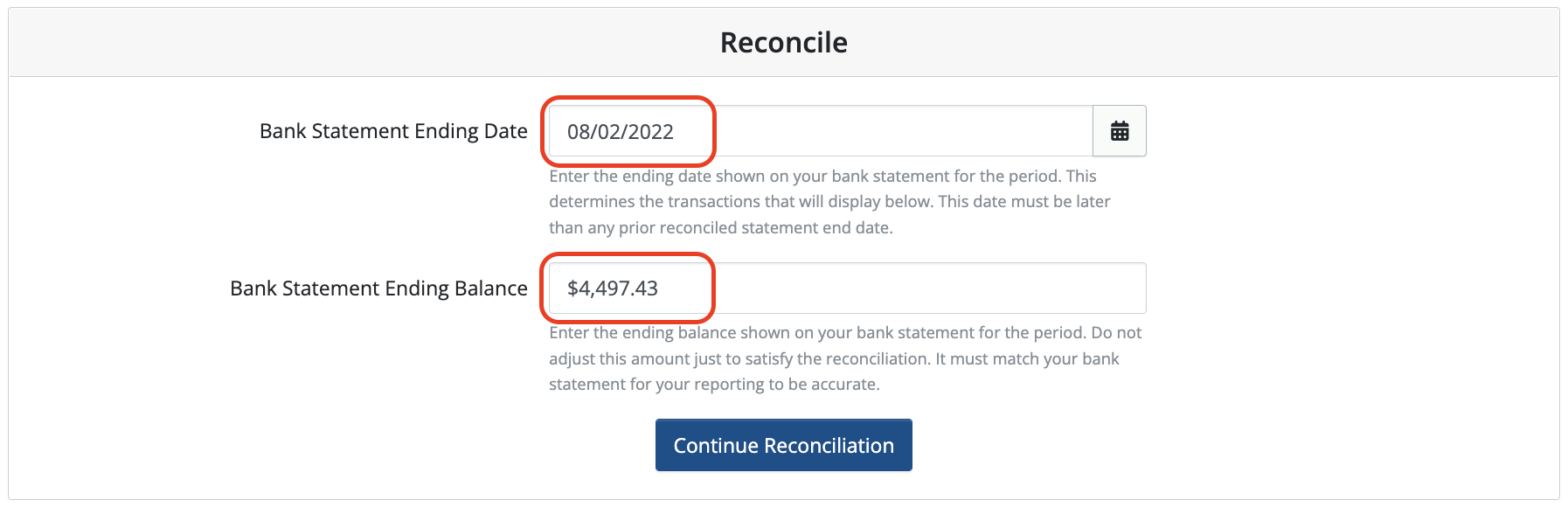
Task: Click the text "statement for your reporting to be accurate"
Action: [712, 385]
